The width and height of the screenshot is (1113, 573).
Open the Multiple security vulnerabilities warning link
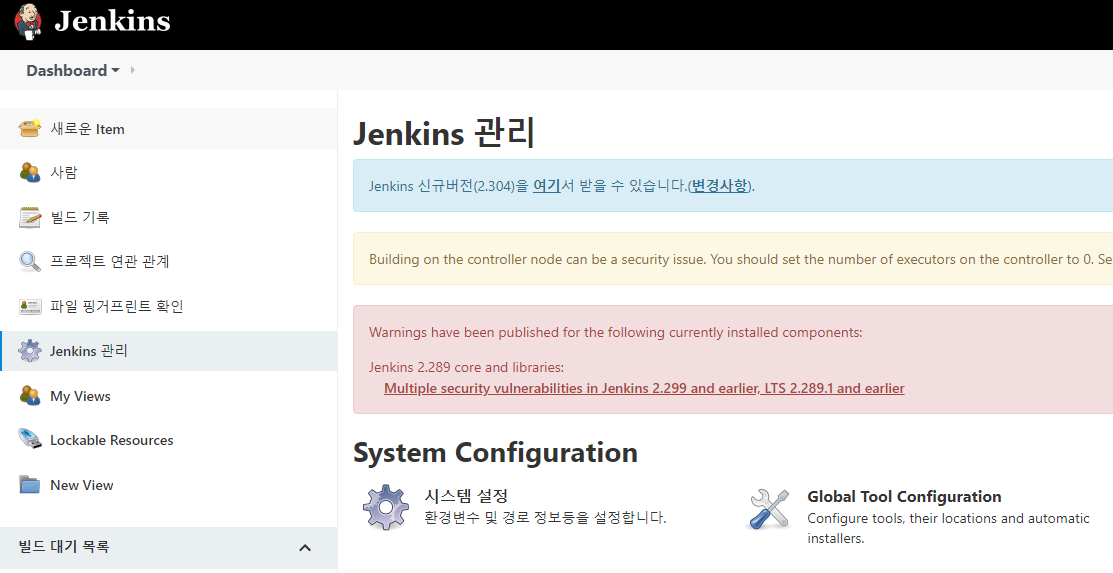coord(644,388)
